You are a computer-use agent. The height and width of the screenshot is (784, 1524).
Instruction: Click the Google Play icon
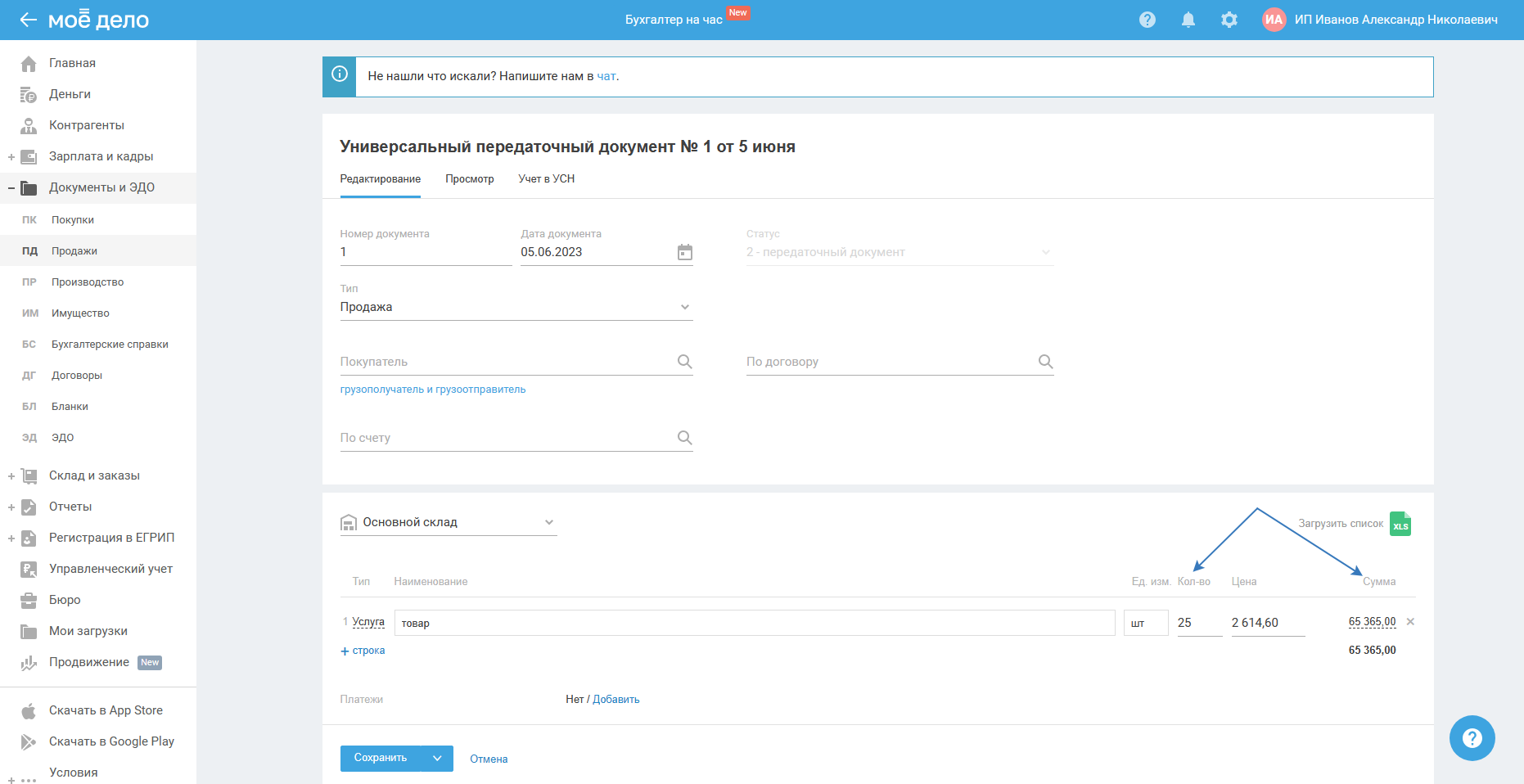(x=29, y=741)
